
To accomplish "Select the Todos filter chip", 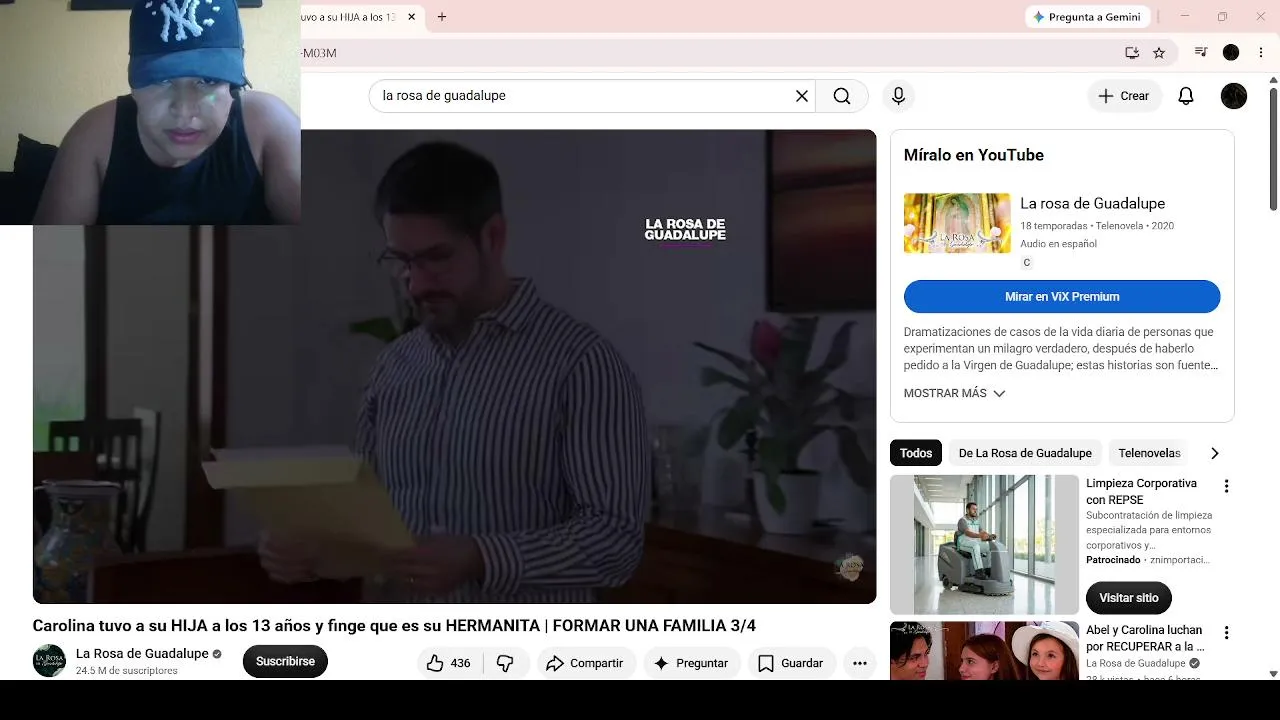I will pos(916,453).
